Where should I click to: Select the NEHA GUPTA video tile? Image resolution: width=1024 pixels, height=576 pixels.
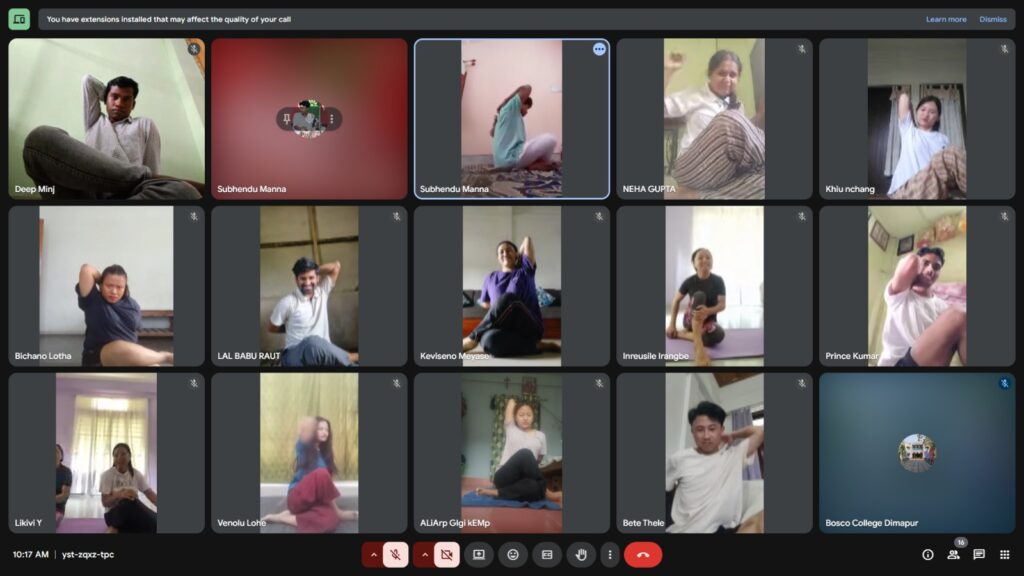pyautogui.click(x=714, y=119)
